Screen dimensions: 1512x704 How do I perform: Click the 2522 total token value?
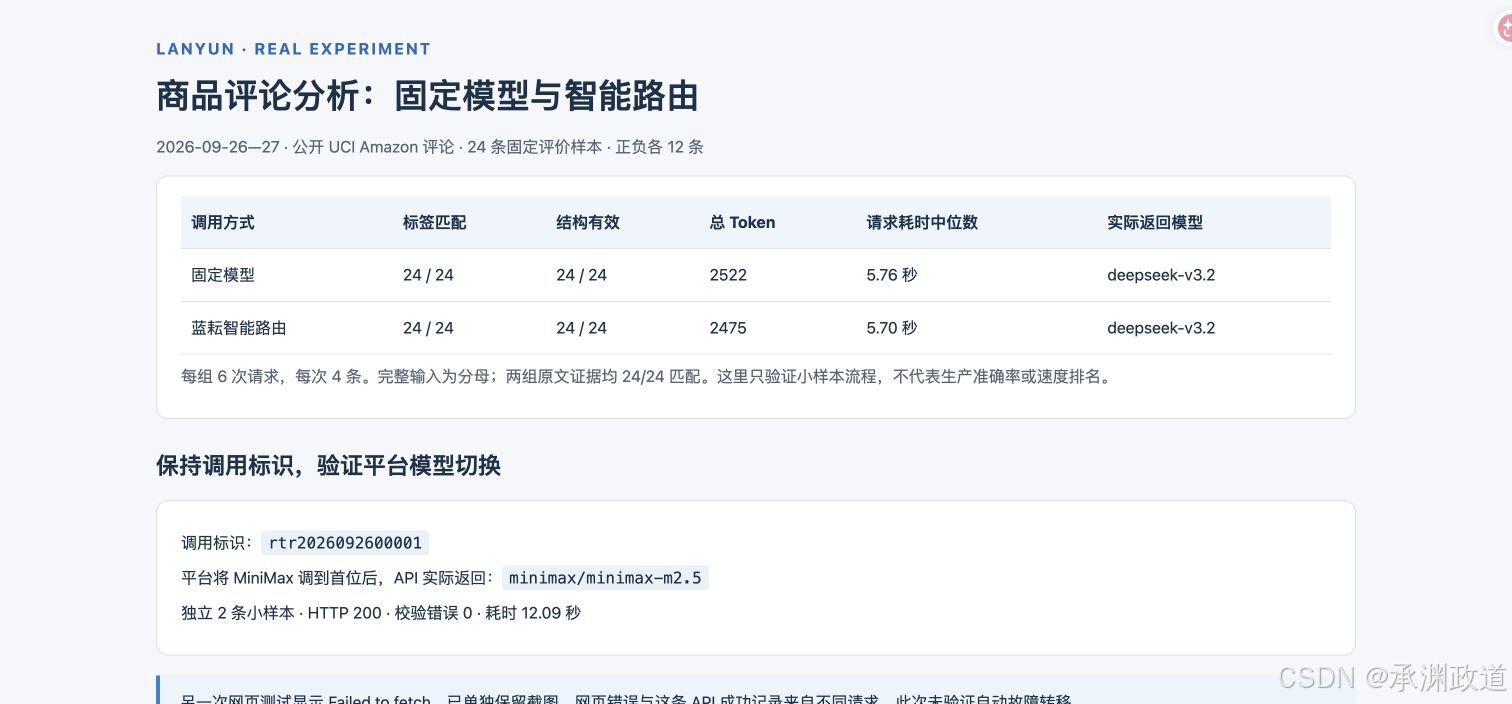(x=728, y=274)
